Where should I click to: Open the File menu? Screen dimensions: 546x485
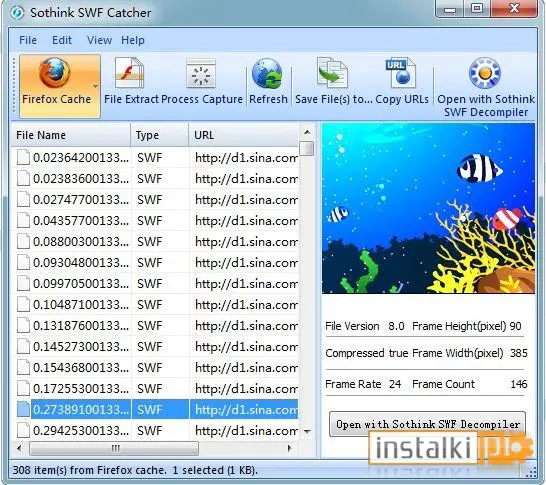28,40
